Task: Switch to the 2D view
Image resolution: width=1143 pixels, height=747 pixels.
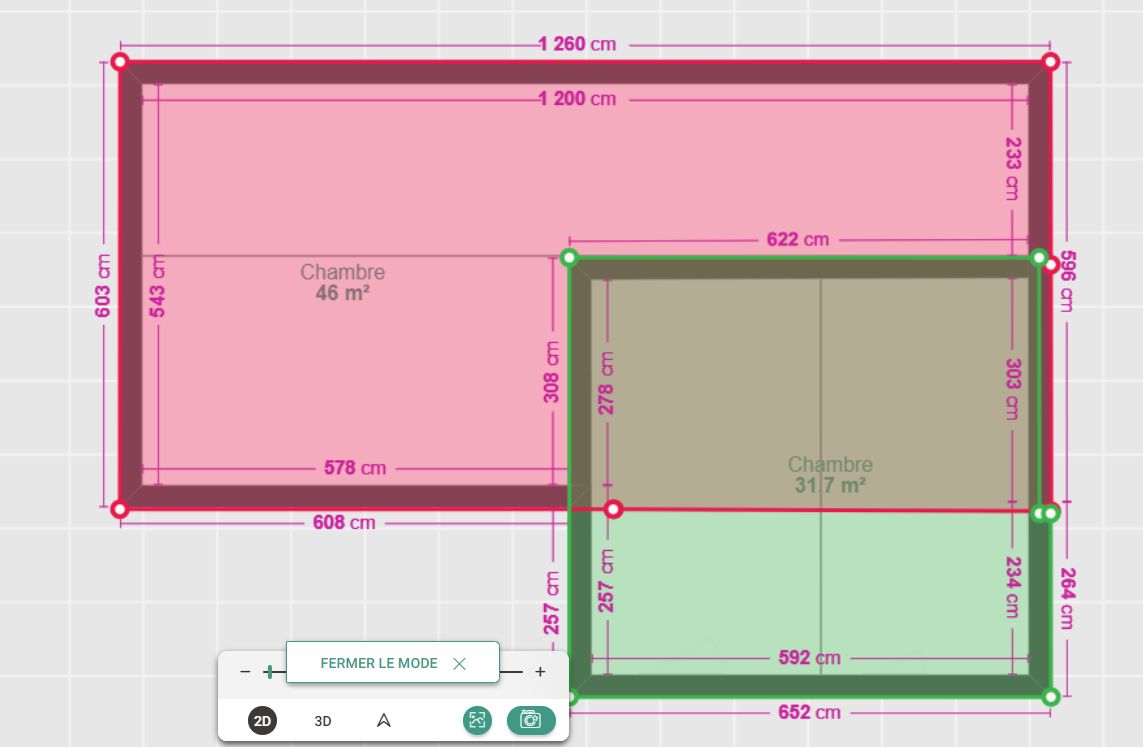Action: (262, 721)
